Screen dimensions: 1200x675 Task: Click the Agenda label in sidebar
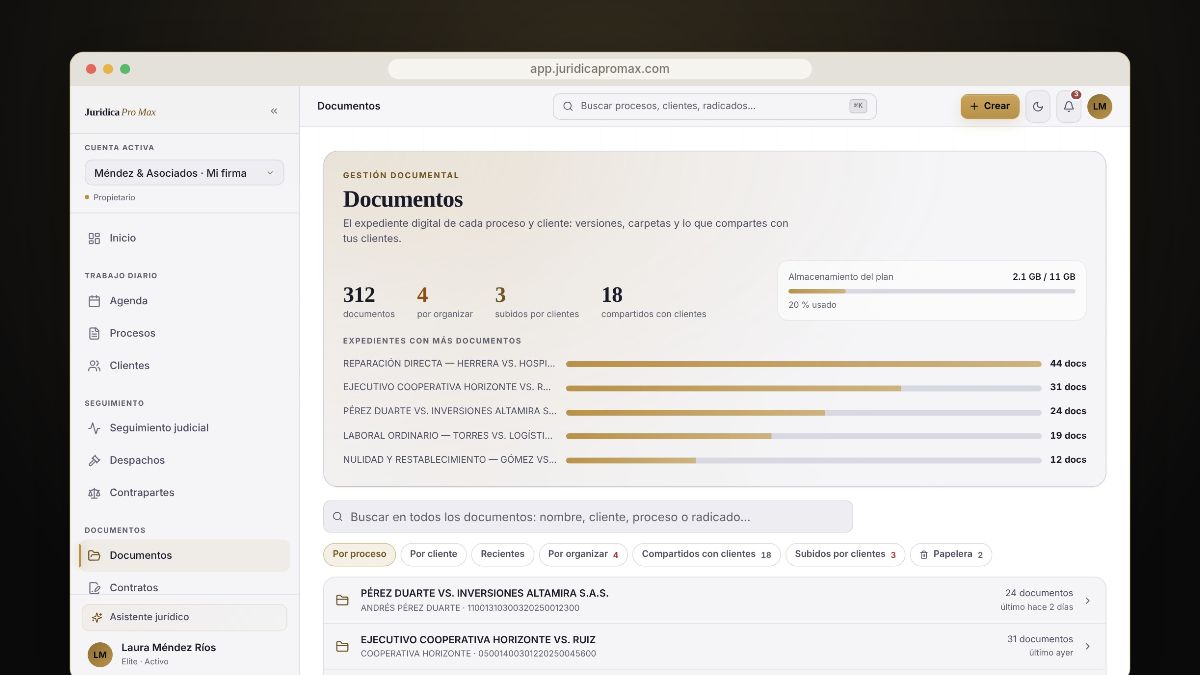[129, 301]
